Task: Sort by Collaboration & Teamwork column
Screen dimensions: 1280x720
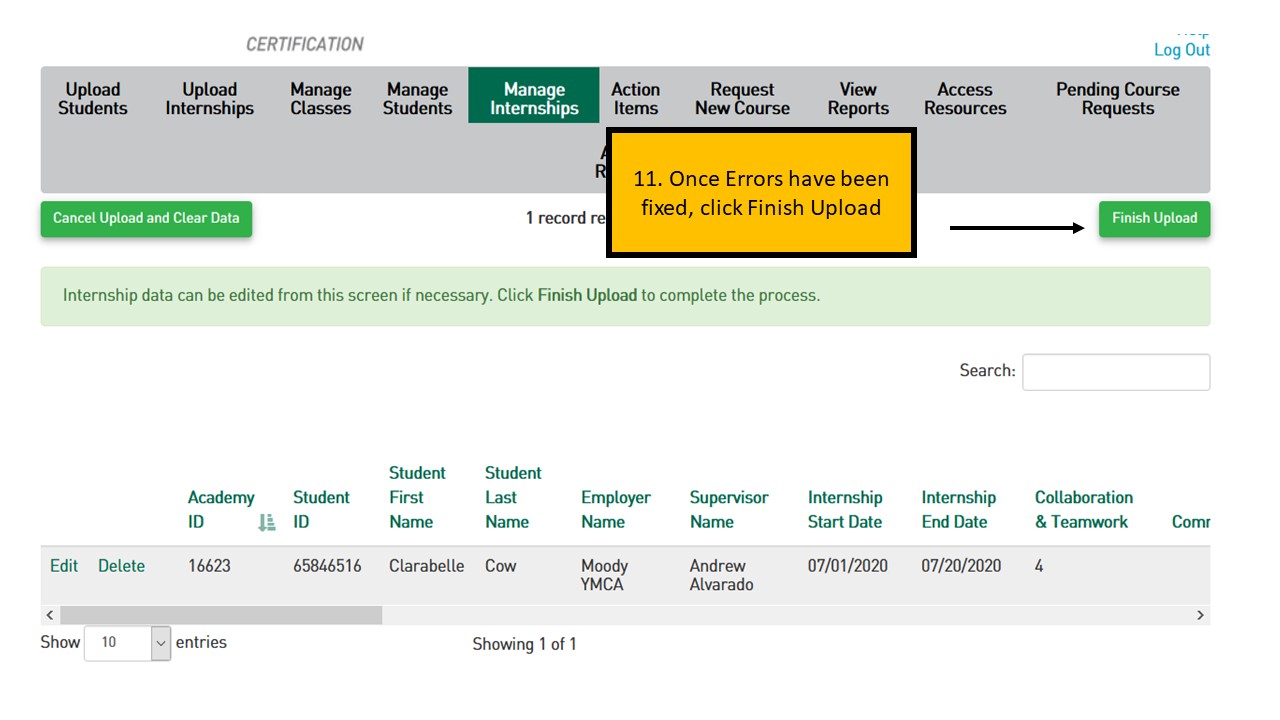Action: [1084, 509]
